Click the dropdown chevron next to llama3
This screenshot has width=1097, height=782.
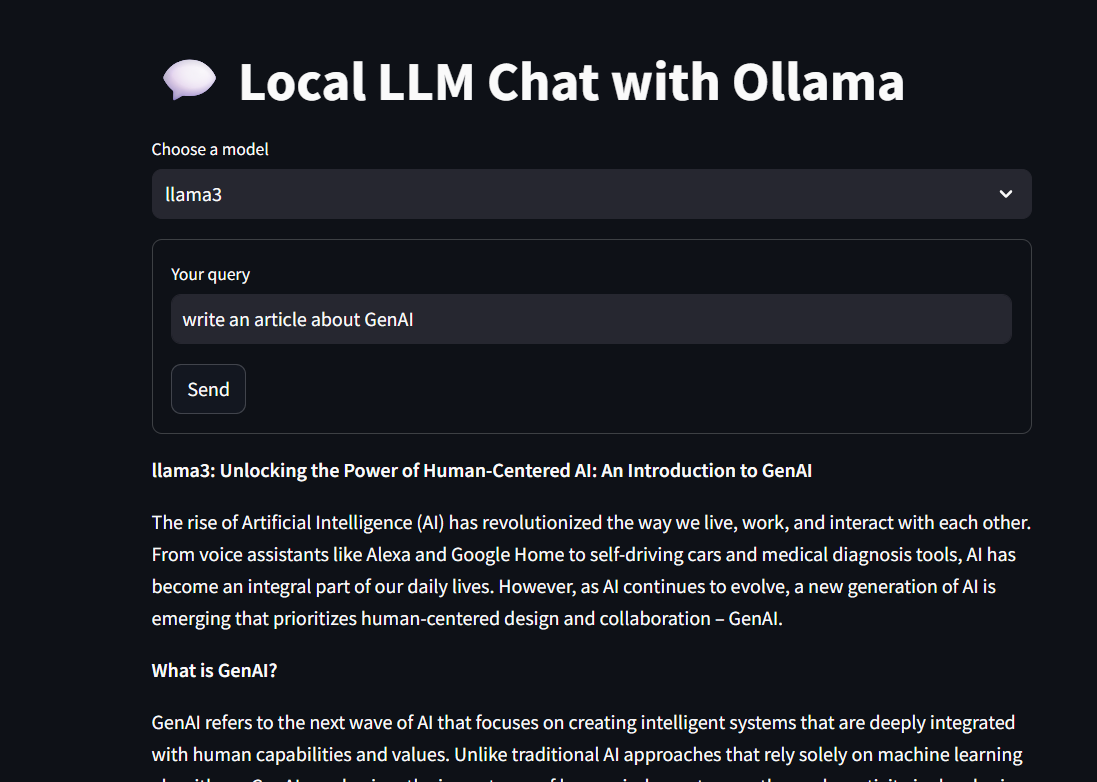coord(1005,194)
